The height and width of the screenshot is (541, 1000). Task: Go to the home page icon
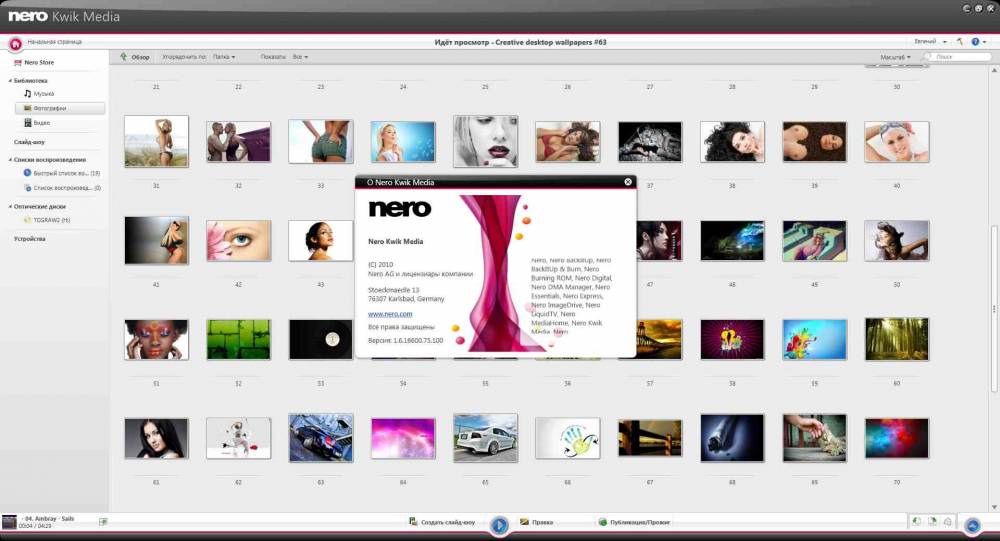15,43
